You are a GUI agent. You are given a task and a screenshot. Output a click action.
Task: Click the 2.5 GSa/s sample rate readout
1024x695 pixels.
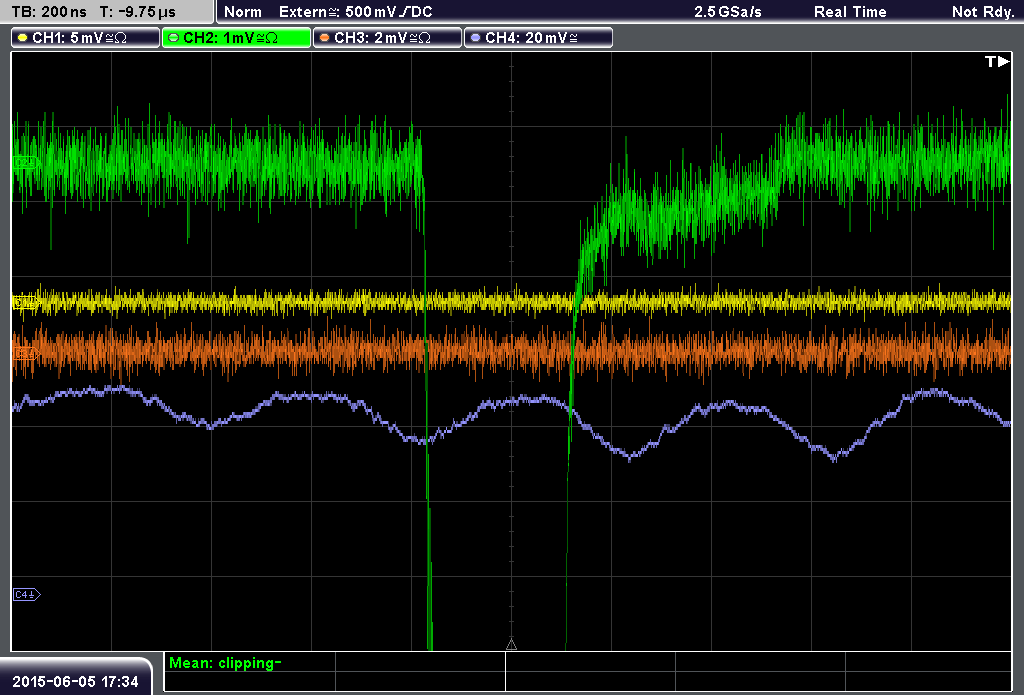point(728,12)
